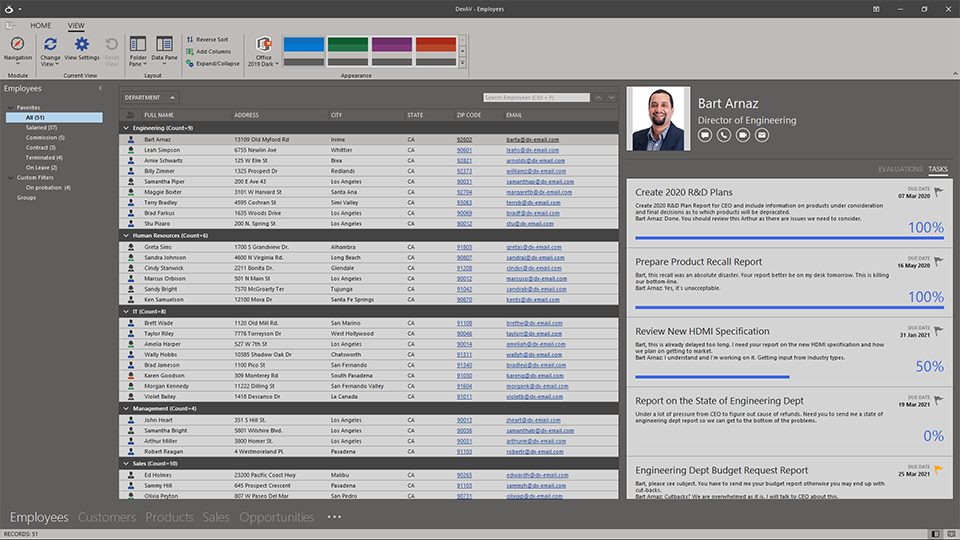Start a video call with Bart Arnaz

point(742,134)
